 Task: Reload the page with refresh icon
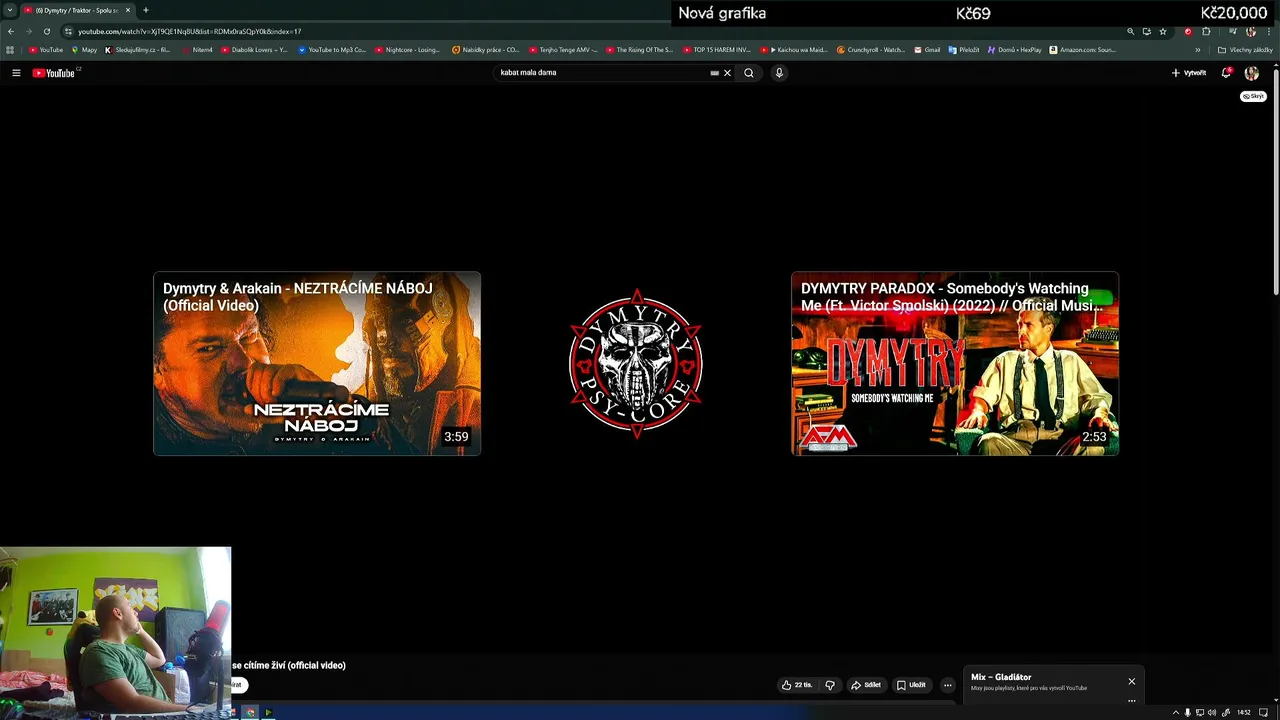[x=46, y=31]
